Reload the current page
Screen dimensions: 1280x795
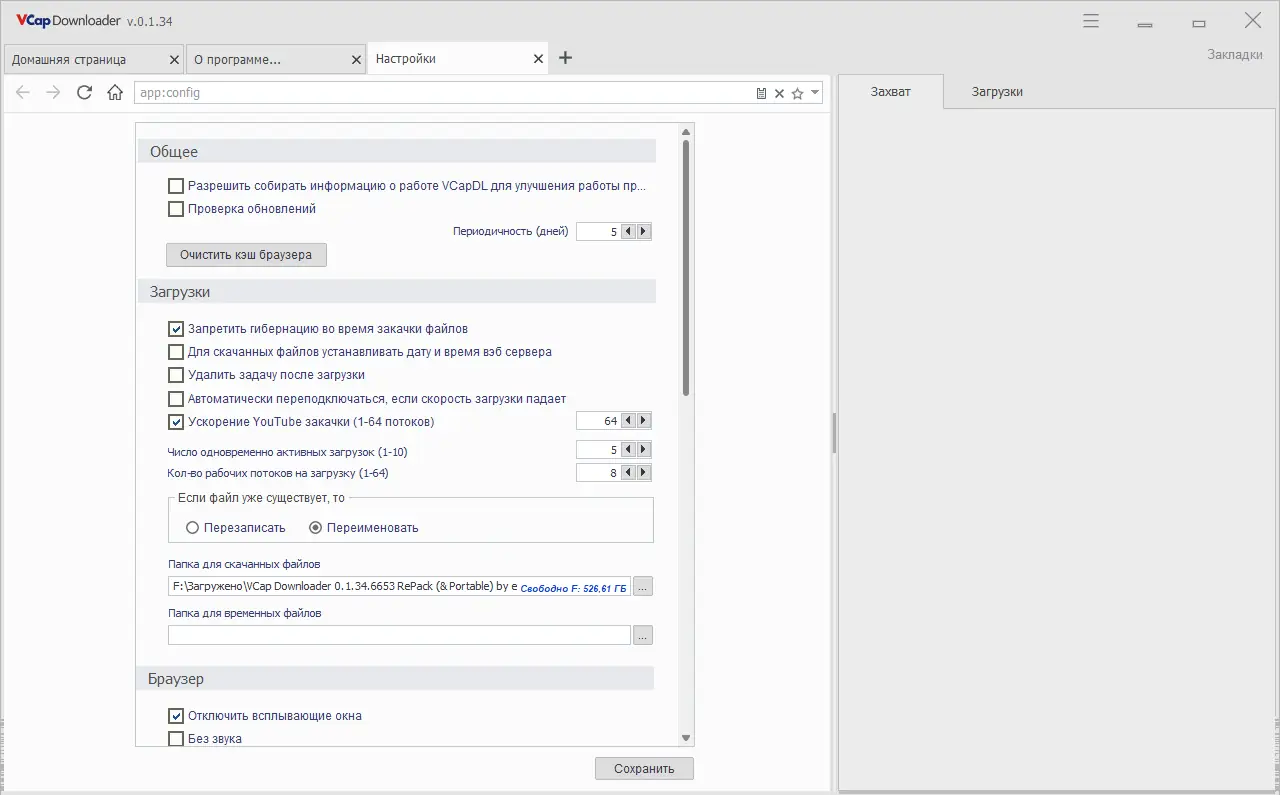click(84, 93)
